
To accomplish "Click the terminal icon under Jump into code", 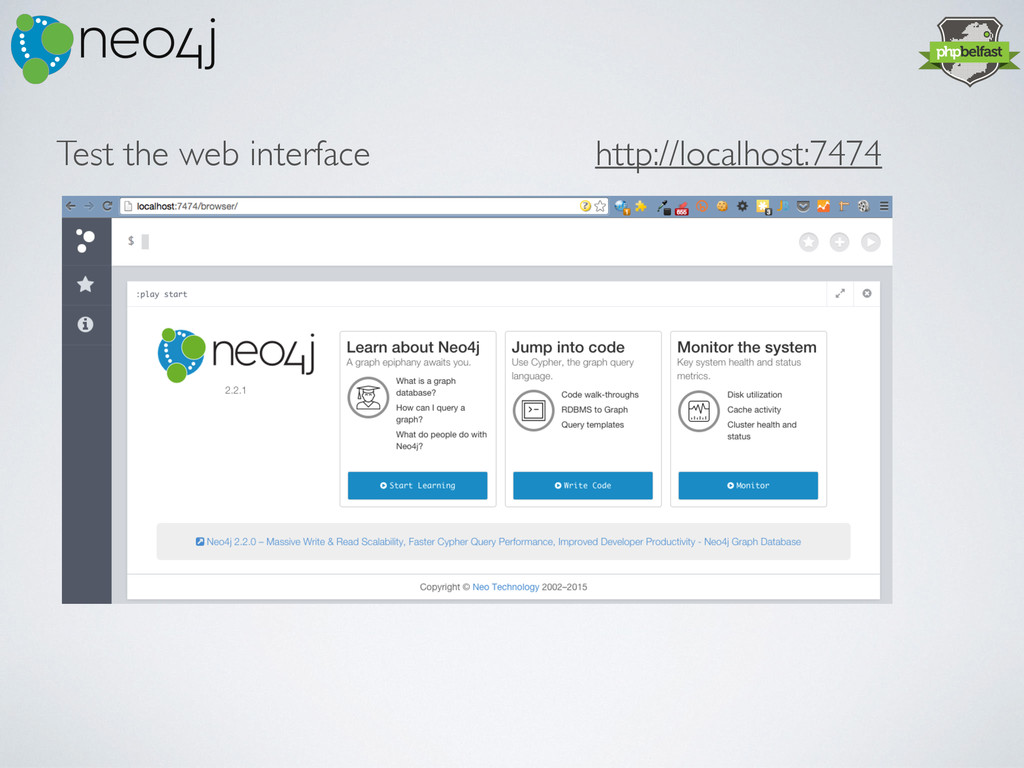I will point(534,411).
